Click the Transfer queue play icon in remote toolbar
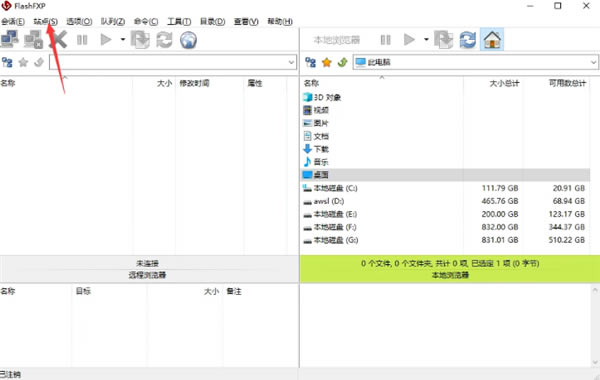Image resolution: width=600 pixels, height=380 pixels. (106, 39)
